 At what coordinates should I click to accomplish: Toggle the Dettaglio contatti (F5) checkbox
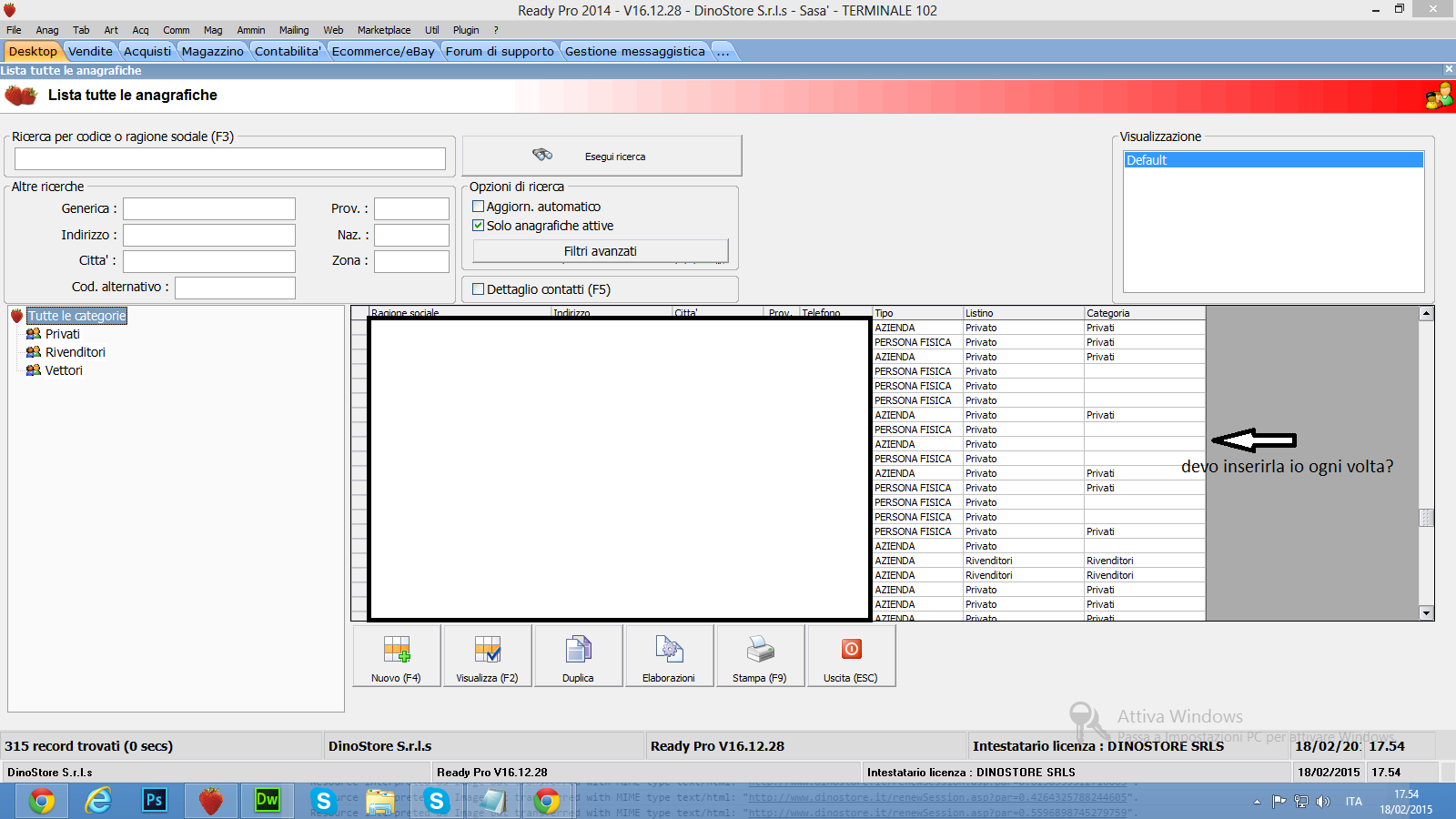tap(478, 289)
